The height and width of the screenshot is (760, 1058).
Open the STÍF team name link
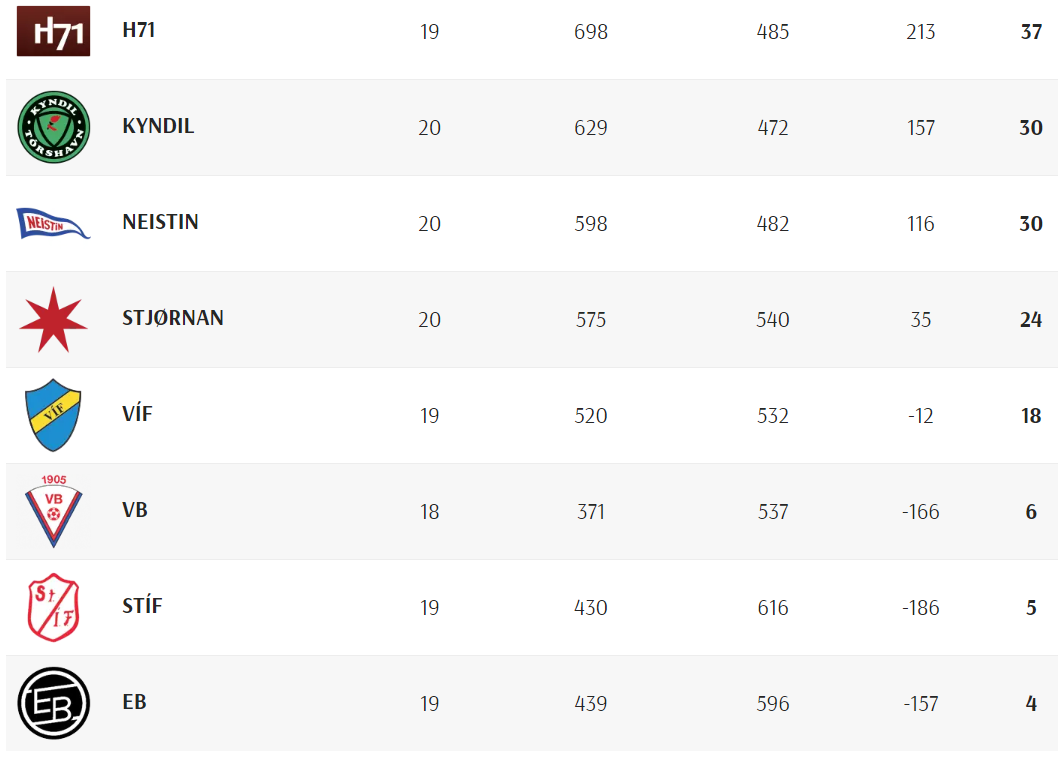click(142, 605)
